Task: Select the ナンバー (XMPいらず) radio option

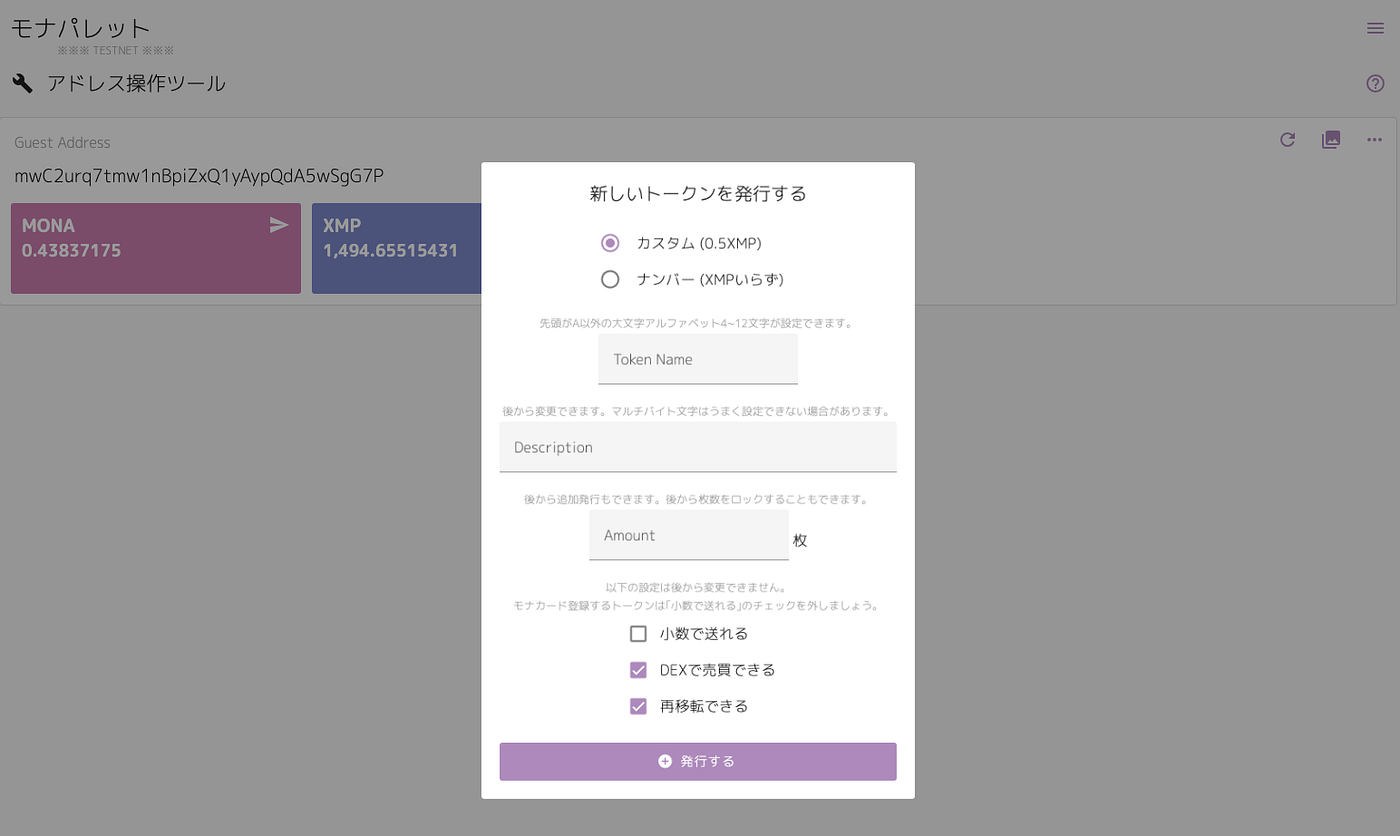Action: pos(610,280)
